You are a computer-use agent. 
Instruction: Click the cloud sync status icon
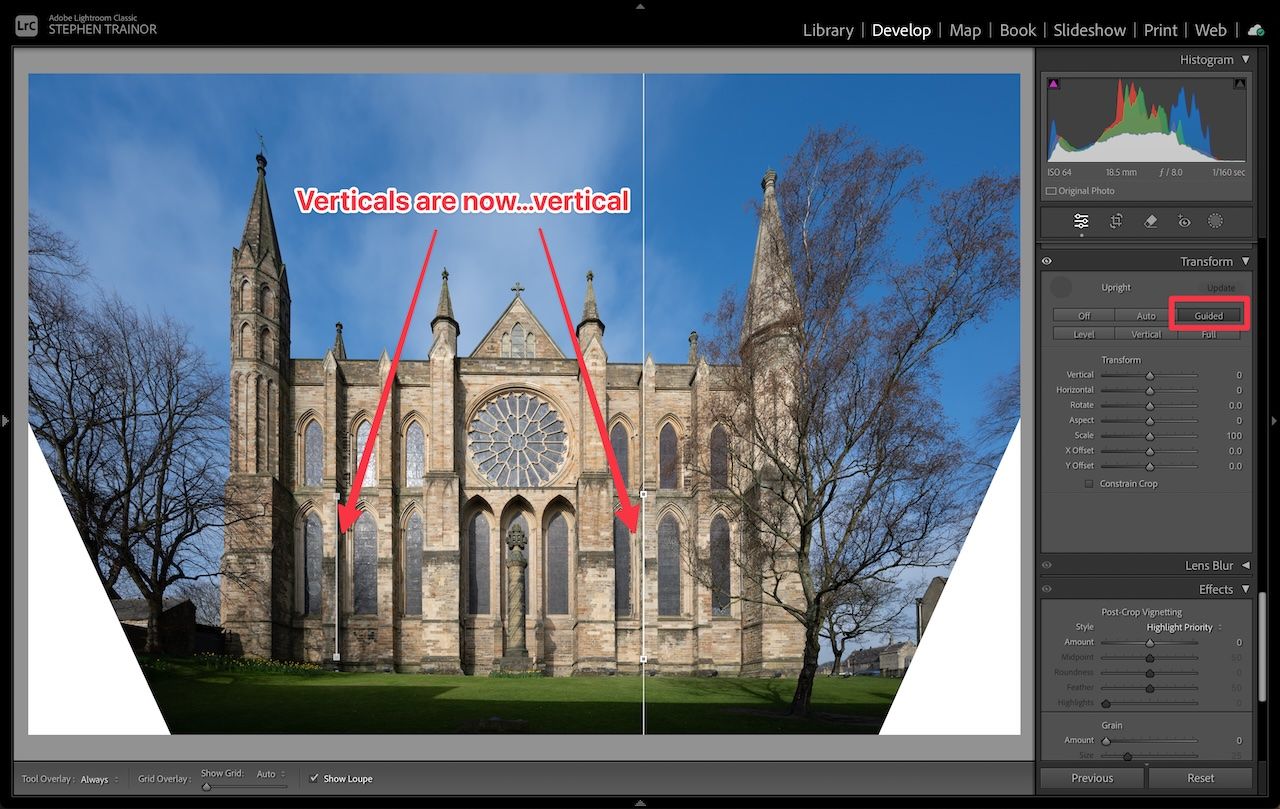pyautogui.click(x=1256, y=30)
